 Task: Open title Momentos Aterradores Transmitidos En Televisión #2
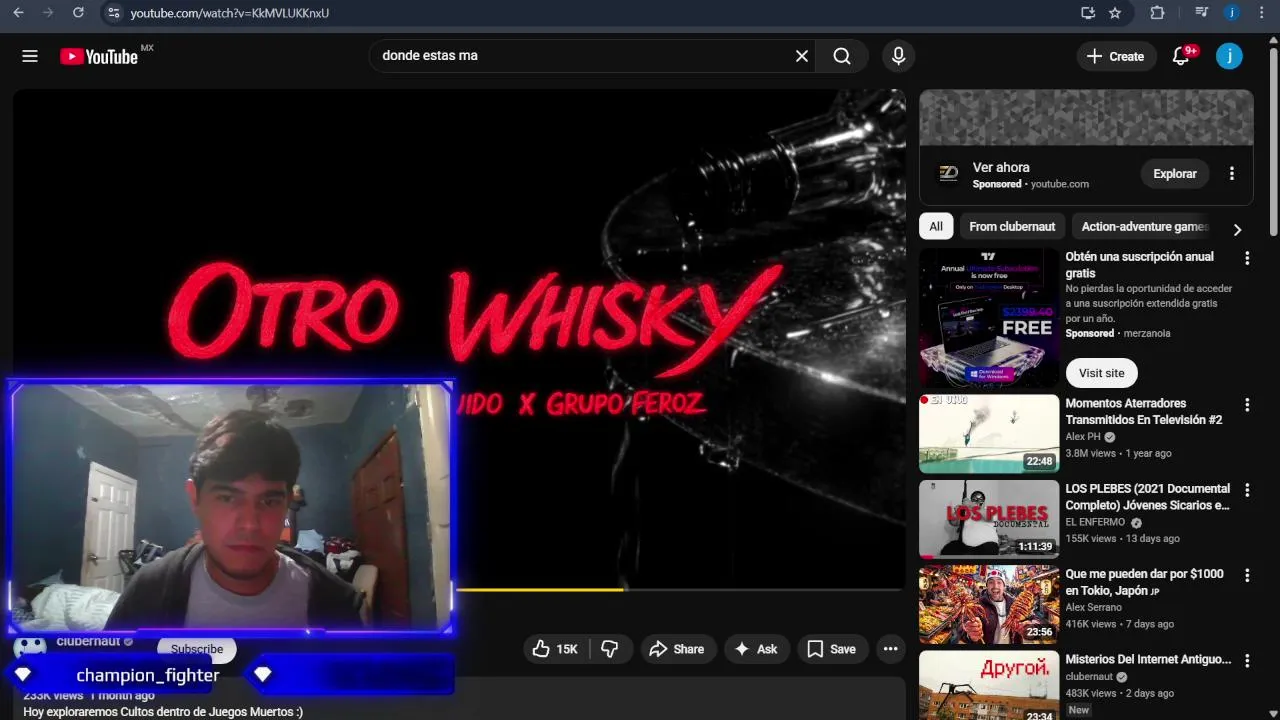pyautogui.click(x=1144, y=412)
